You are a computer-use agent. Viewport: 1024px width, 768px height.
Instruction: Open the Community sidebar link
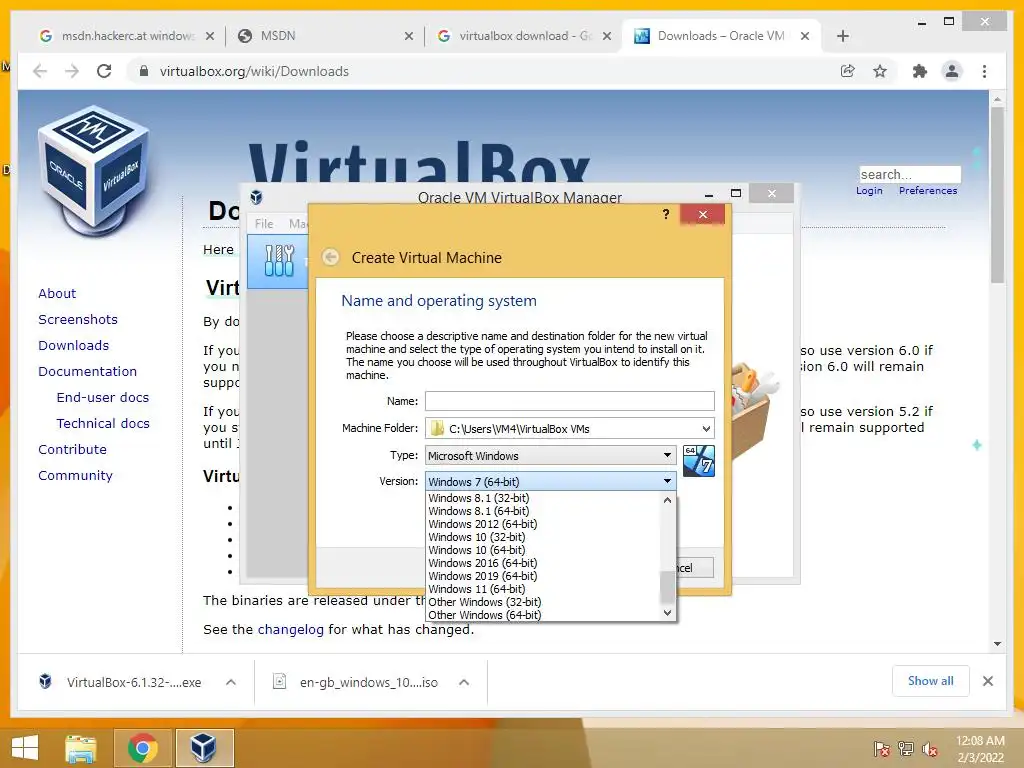point(75,475)
